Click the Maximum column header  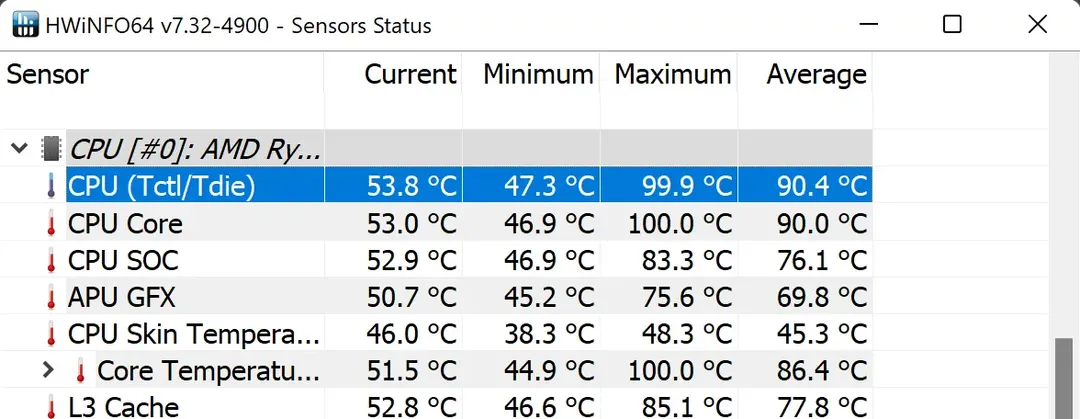[672, 75]
